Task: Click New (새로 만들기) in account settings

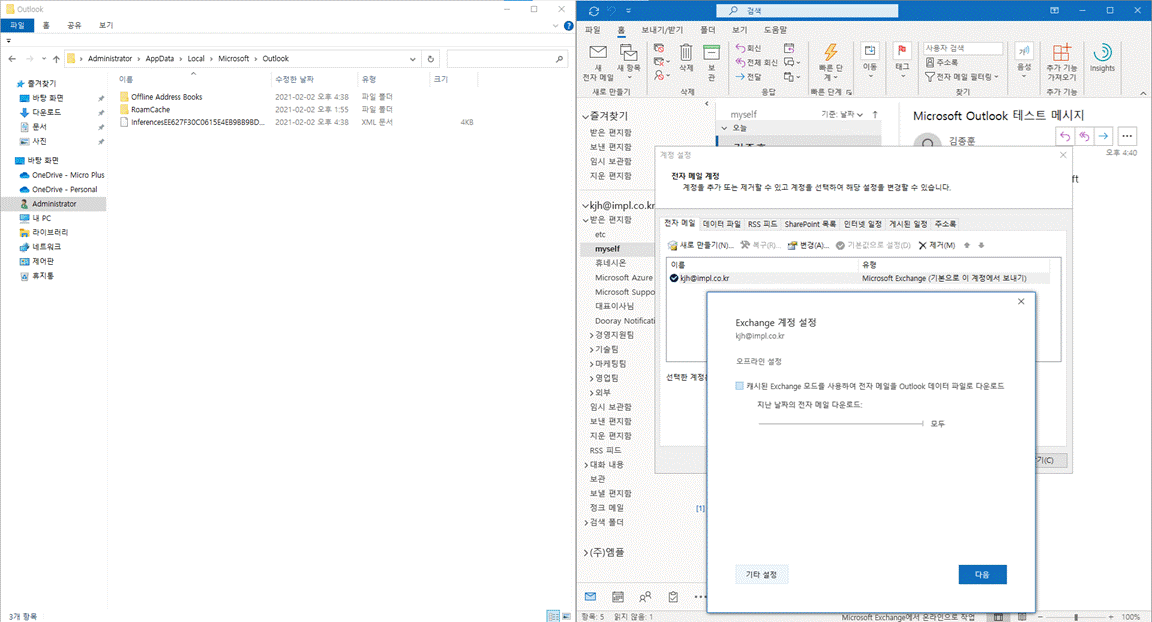Action: pos(700,245)
